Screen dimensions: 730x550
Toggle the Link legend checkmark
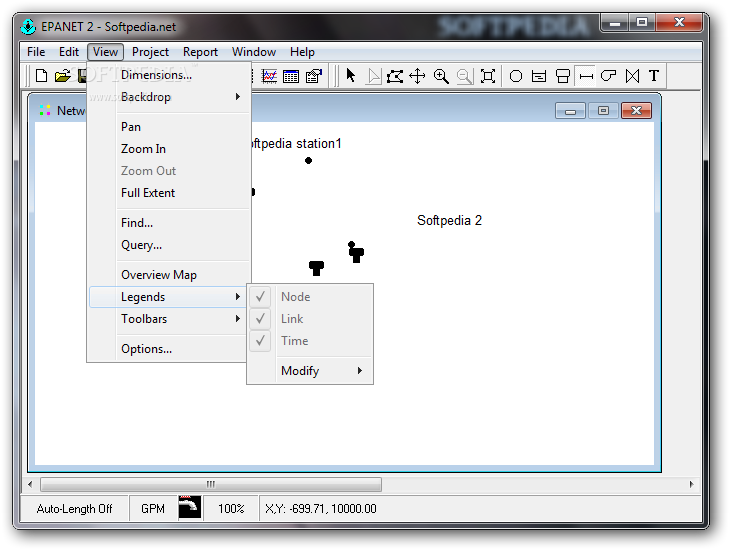260,319
